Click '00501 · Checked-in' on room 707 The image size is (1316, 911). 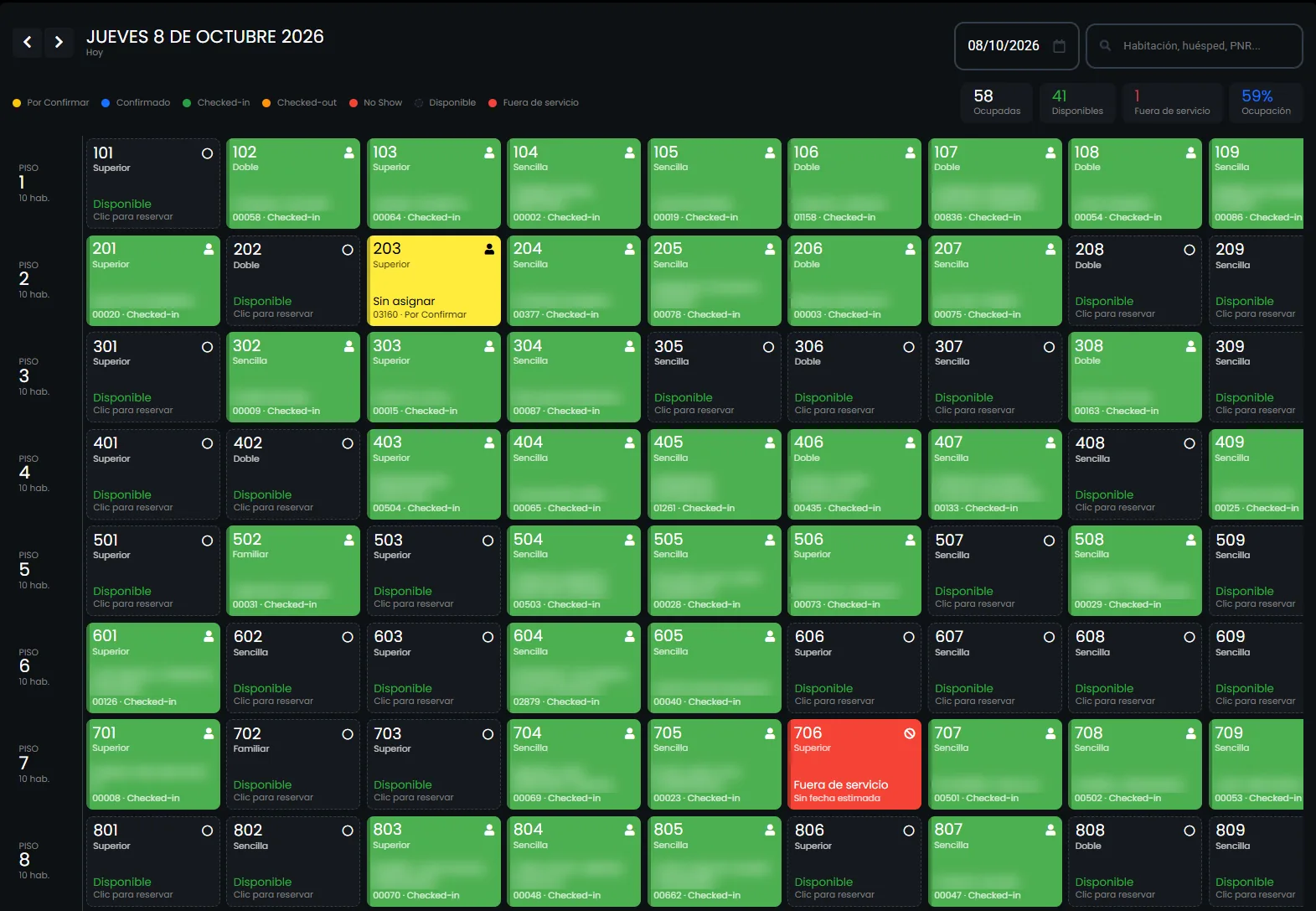(x=977, y=798)
